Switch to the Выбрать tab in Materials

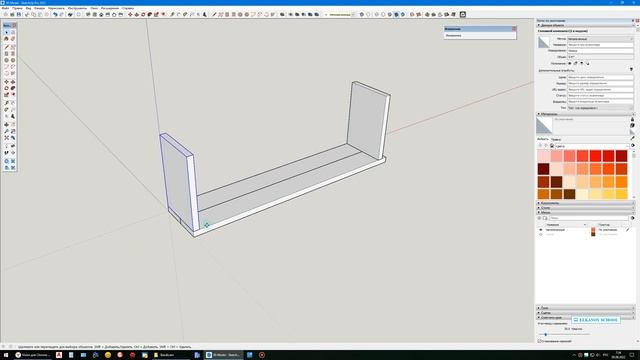pos(542,139)
